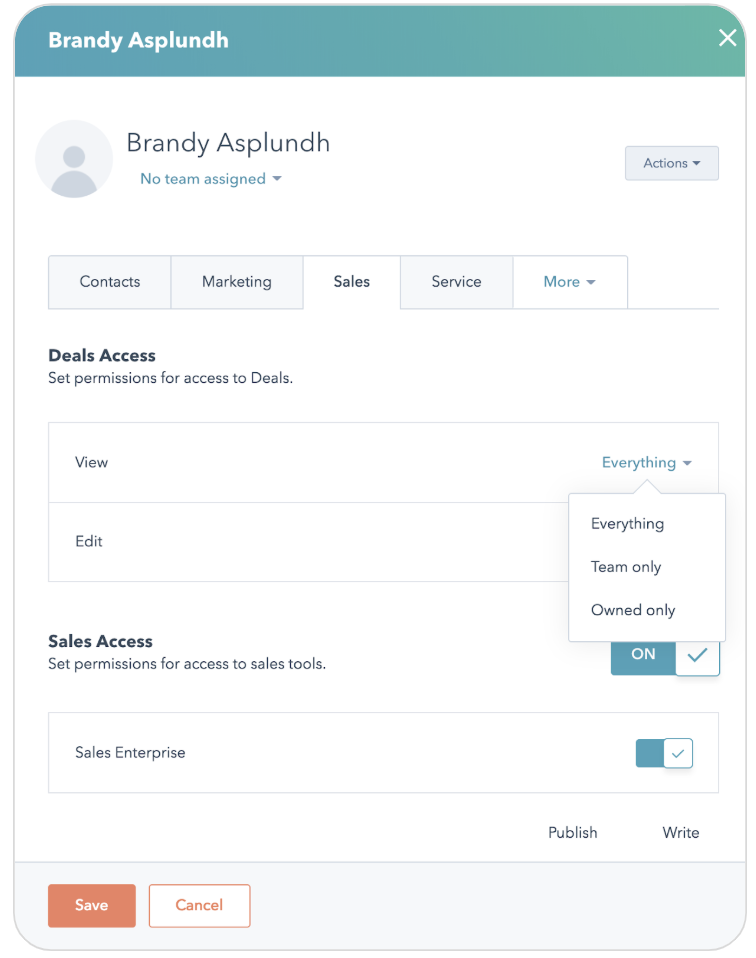
Task: Disable the Sales Enterprise toggle
Action: pos(664,753)
